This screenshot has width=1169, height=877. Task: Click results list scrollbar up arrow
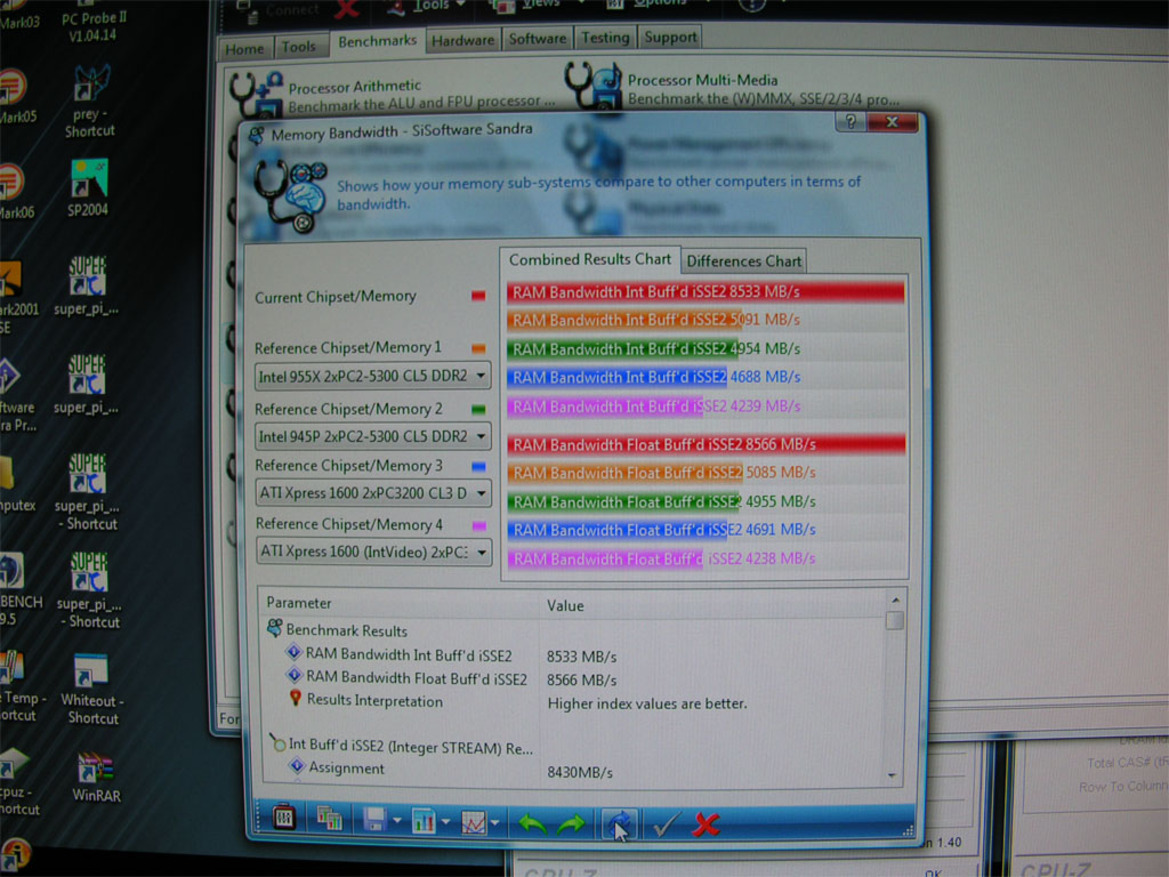pos(895,600)
